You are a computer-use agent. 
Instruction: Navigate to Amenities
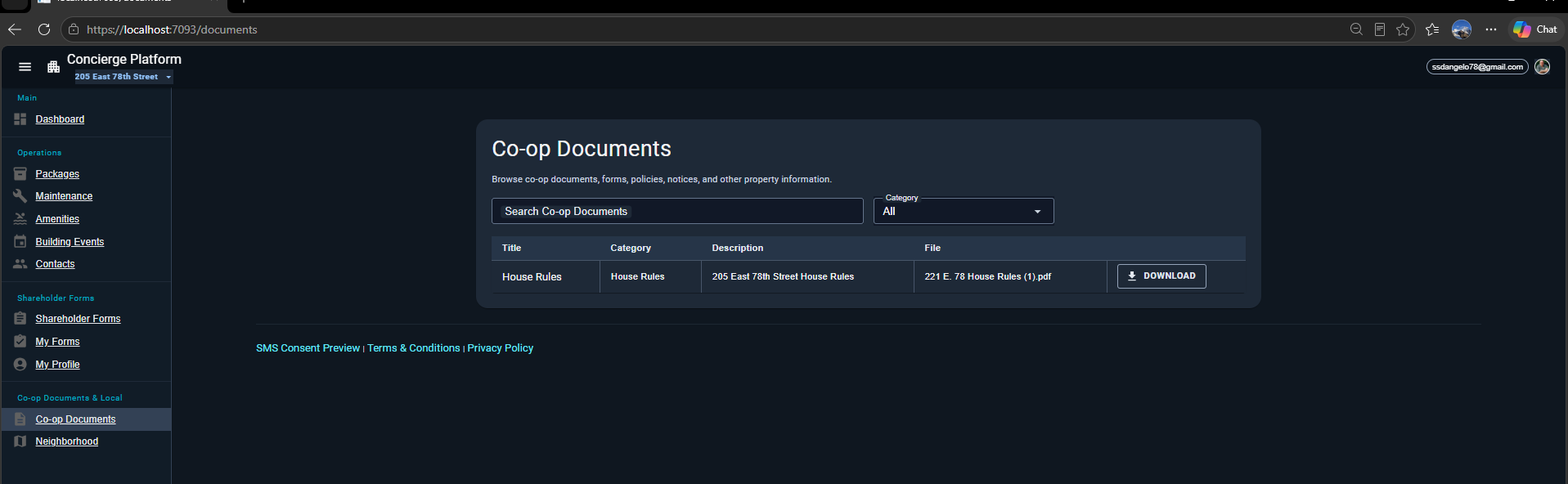(57, 219)
